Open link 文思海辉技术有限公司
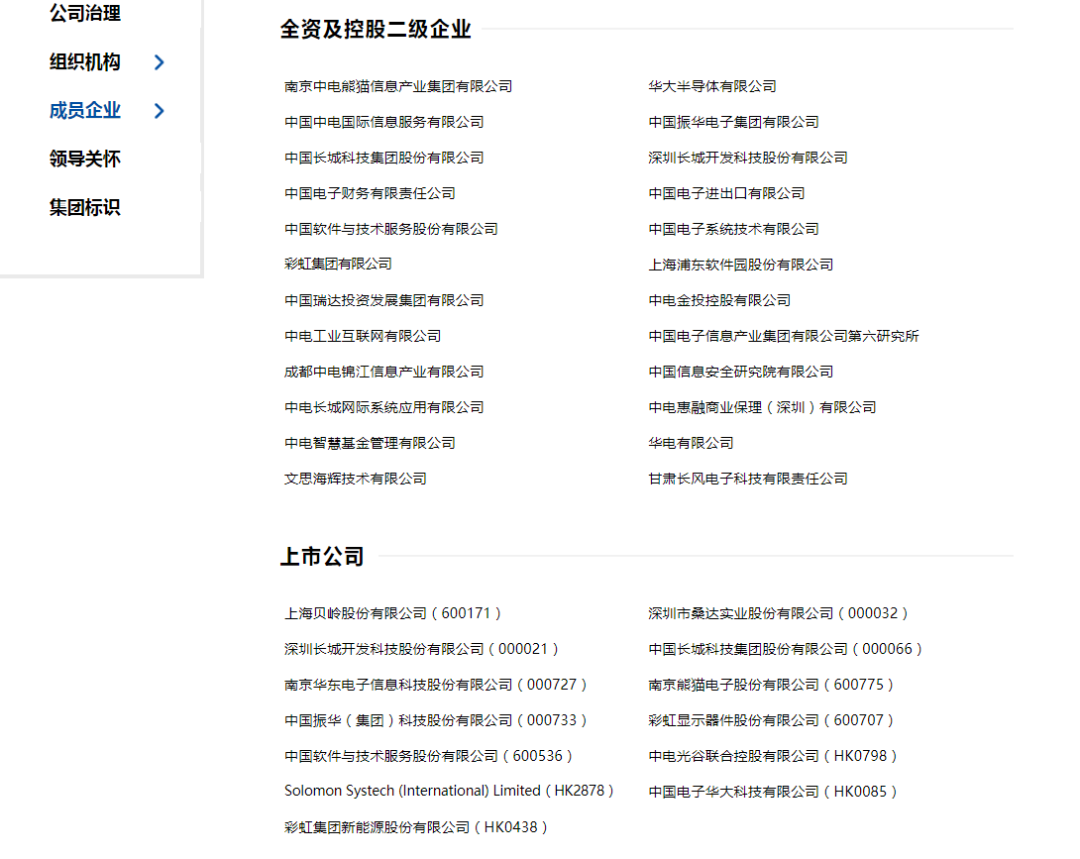The width and height of the screenshot is (1080, 859). 355,479
